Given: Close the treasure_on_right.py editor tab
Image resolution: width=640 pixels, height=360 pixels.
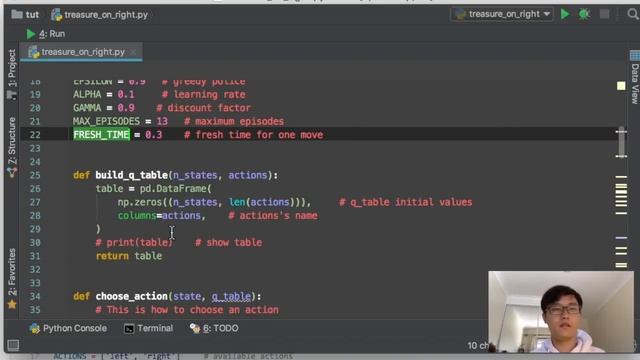Looking at the screenshot, I should click(x=133, y=52).
